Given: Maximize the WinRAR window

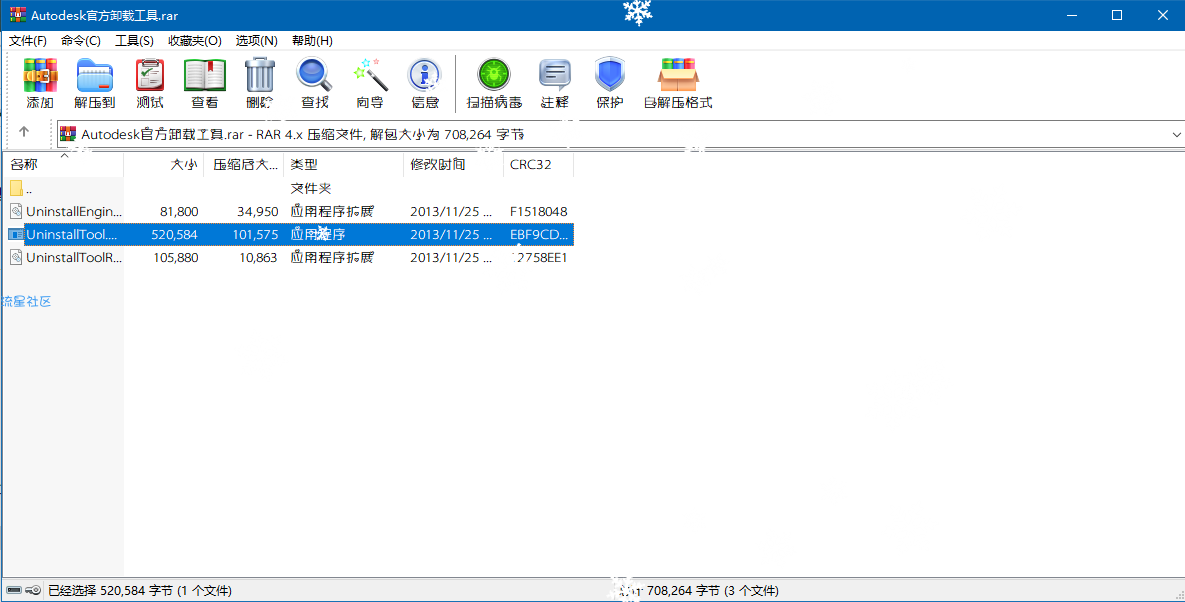Looking at the screenshot, I should click(x=1117, y=15).
